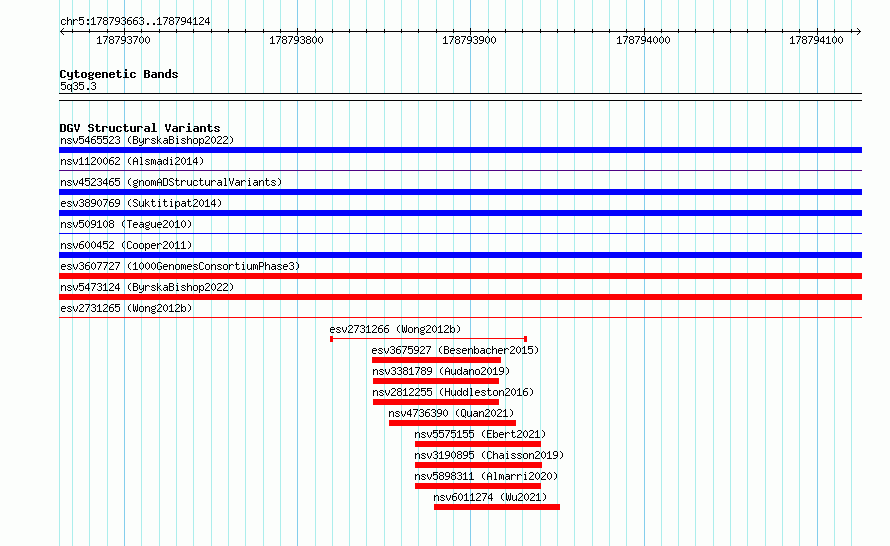The width and height of the screenshot is (890, 546).
Task: Select blue bar under nsv600452
Action: [460, 255]
